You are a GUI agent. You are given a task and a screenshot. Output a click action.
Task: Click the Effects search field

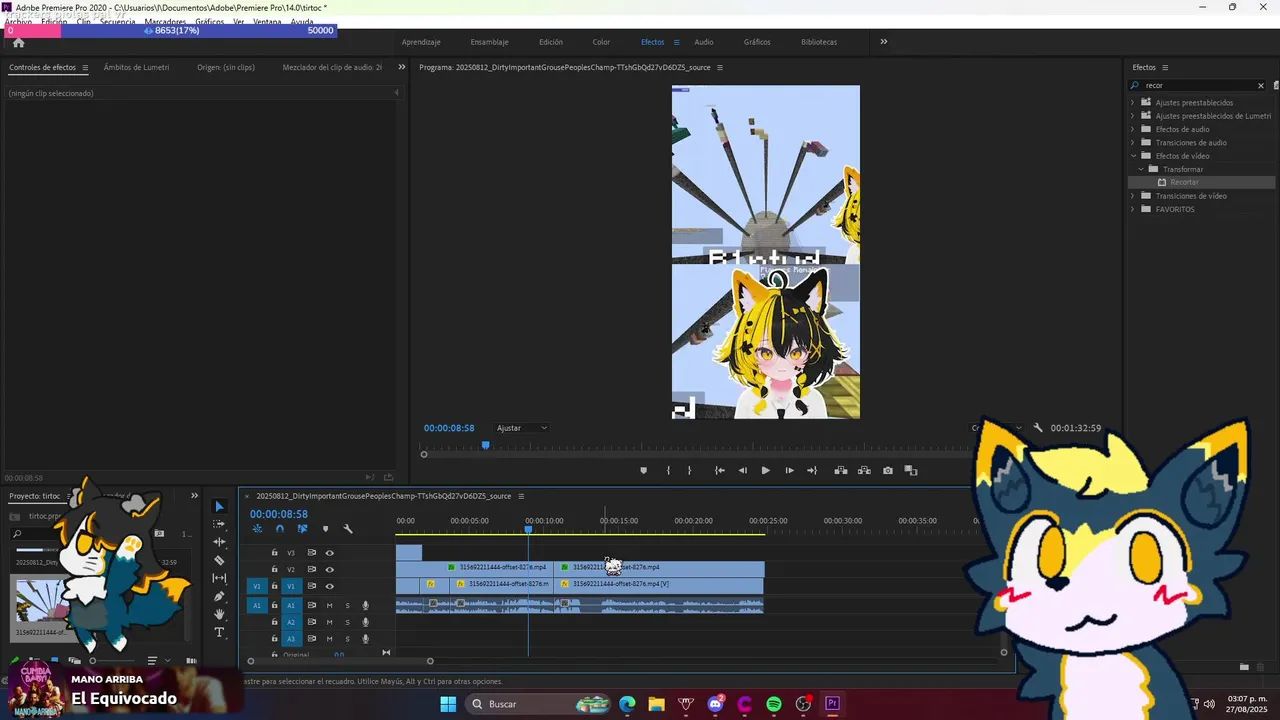(x=1197, y=85)
